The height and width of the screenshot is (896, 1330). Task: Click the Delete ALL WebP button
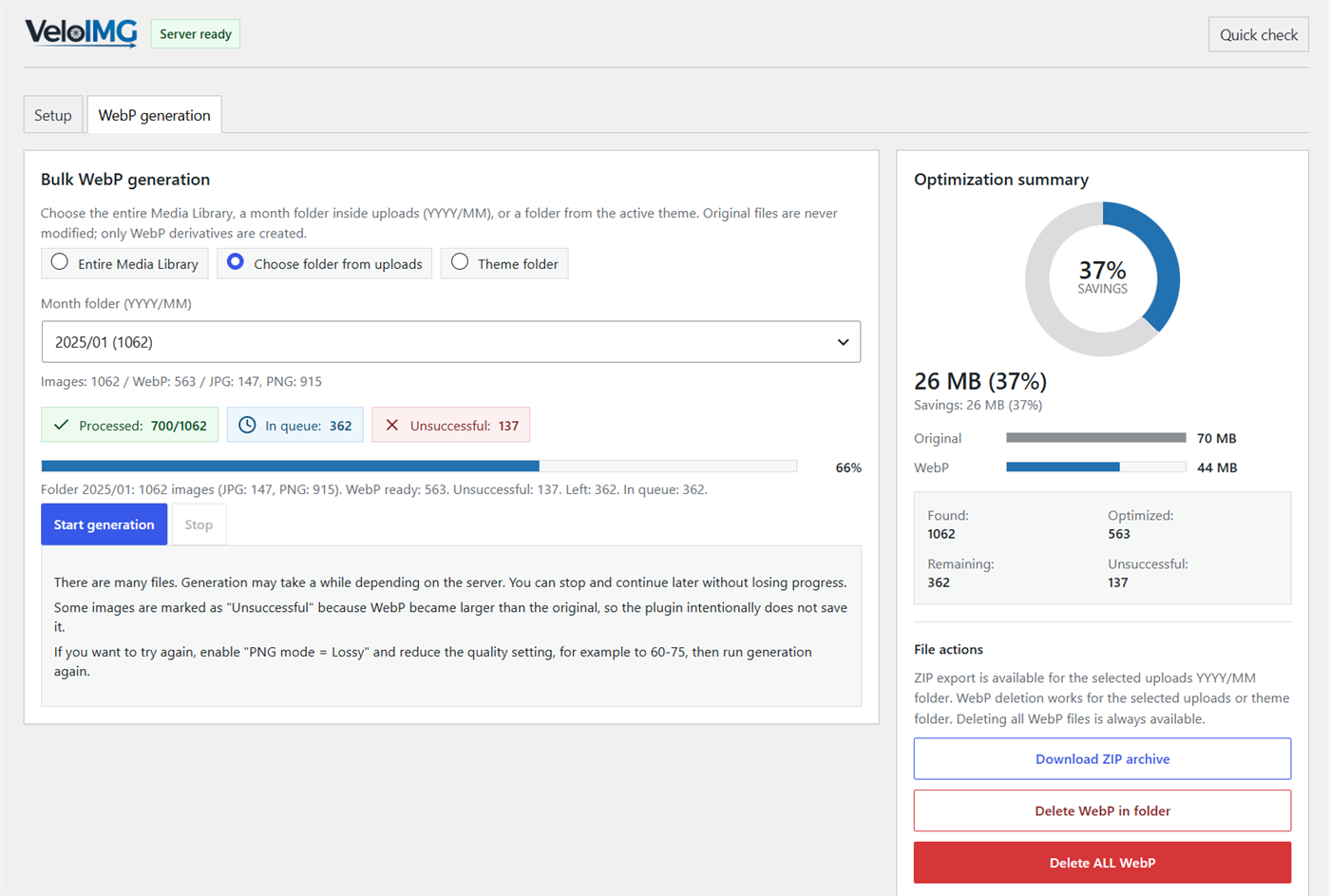(1102, 863)
